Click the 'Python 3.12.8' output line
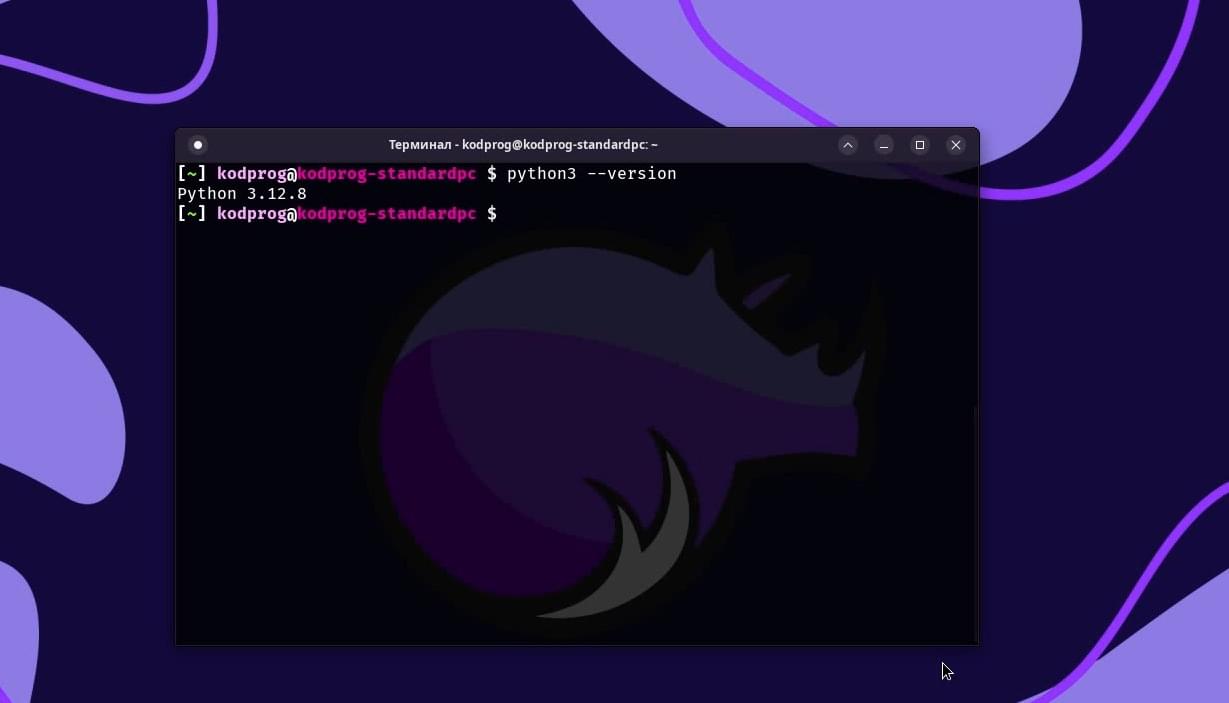This screenshot has width=1229, height=703. (242, 194)
